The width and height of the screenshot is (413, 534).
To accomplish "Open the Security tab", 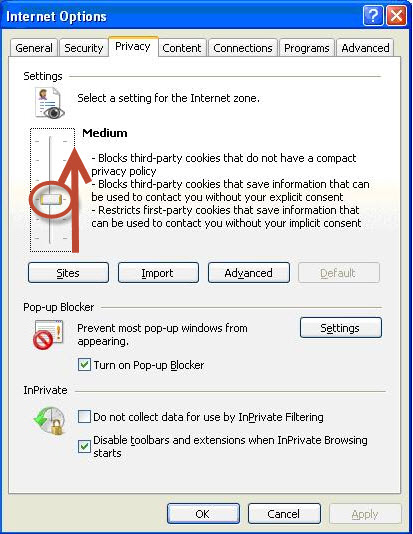I will coord(84,48).
